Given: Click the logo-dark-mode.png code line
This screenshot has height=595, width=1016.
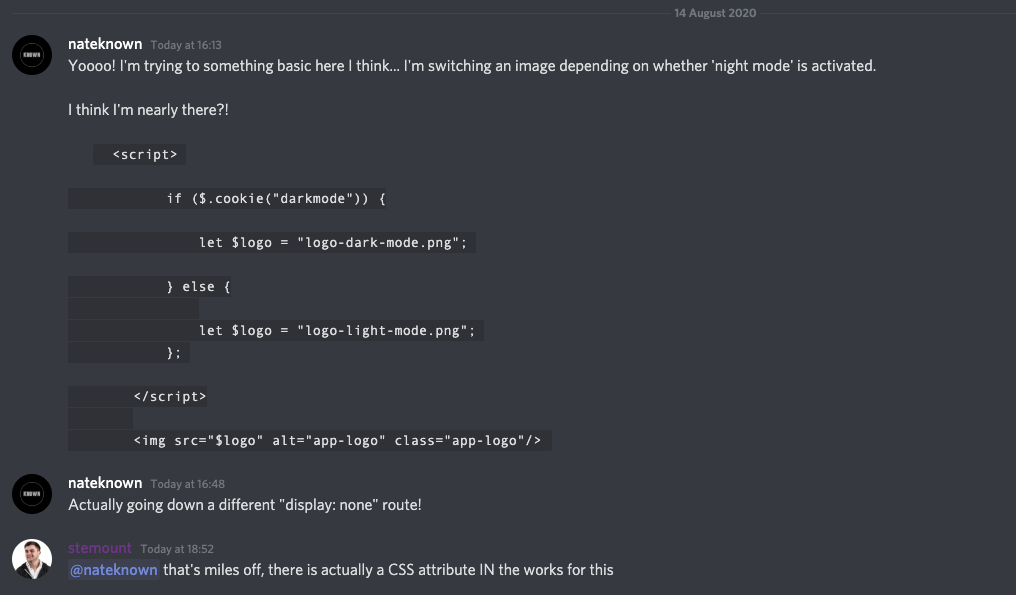Looking at the screenshot, I should click(271, 242).
